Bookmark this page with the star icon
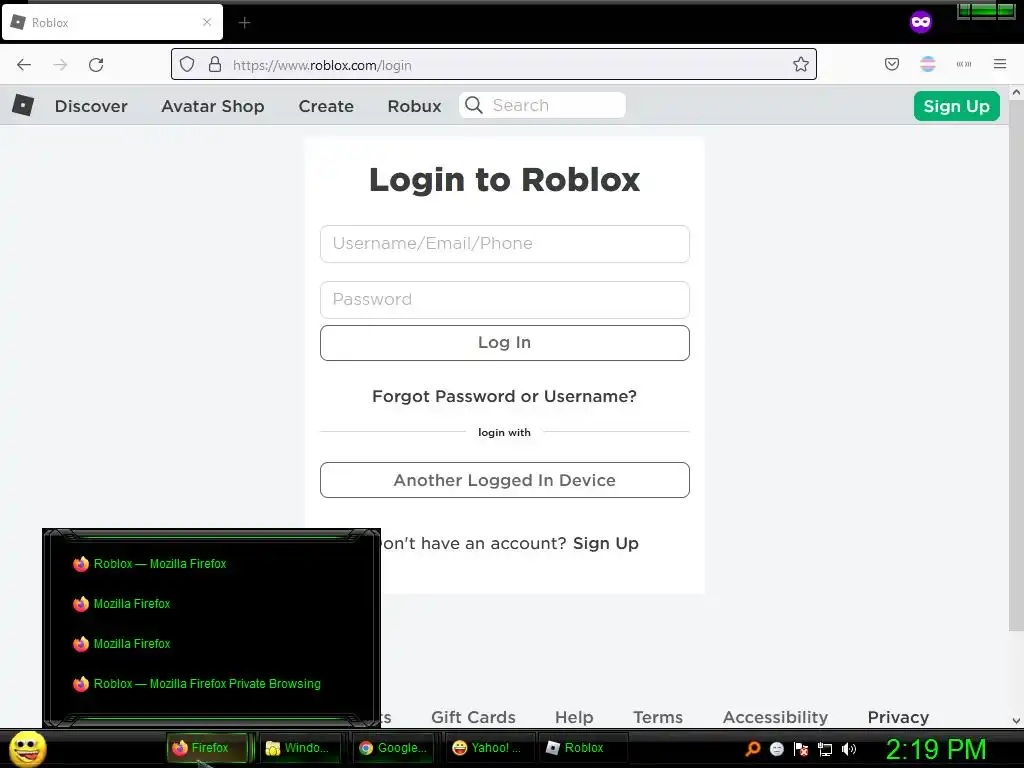 tap(801, 64)
